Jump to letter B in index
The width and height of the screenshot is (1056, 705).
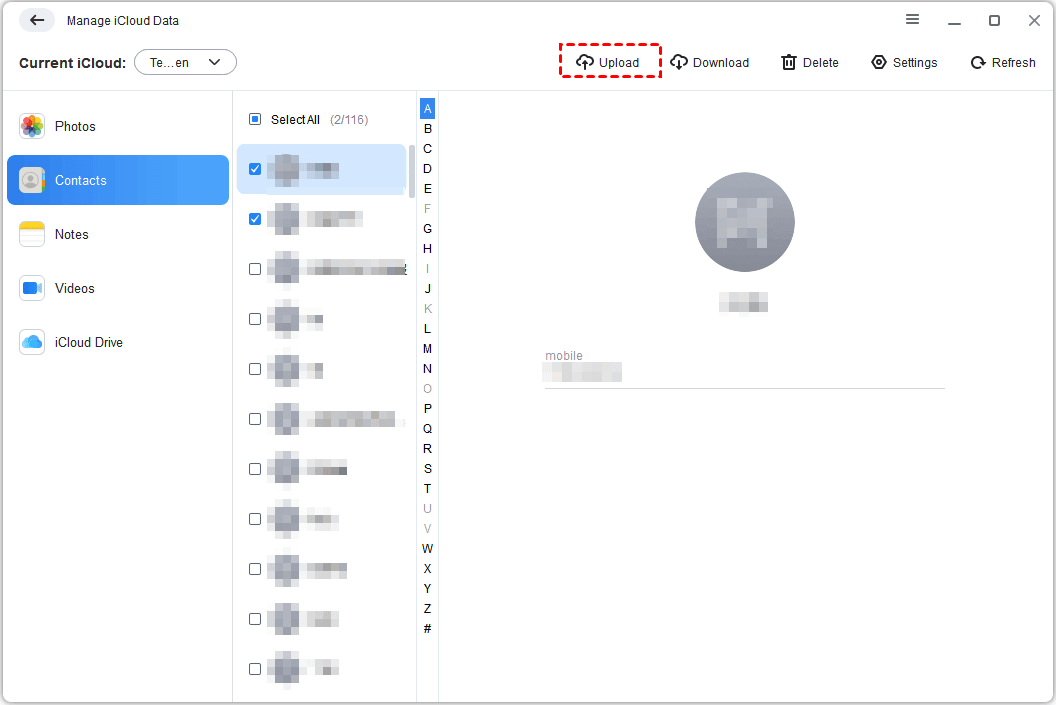(x=427, y=129)
